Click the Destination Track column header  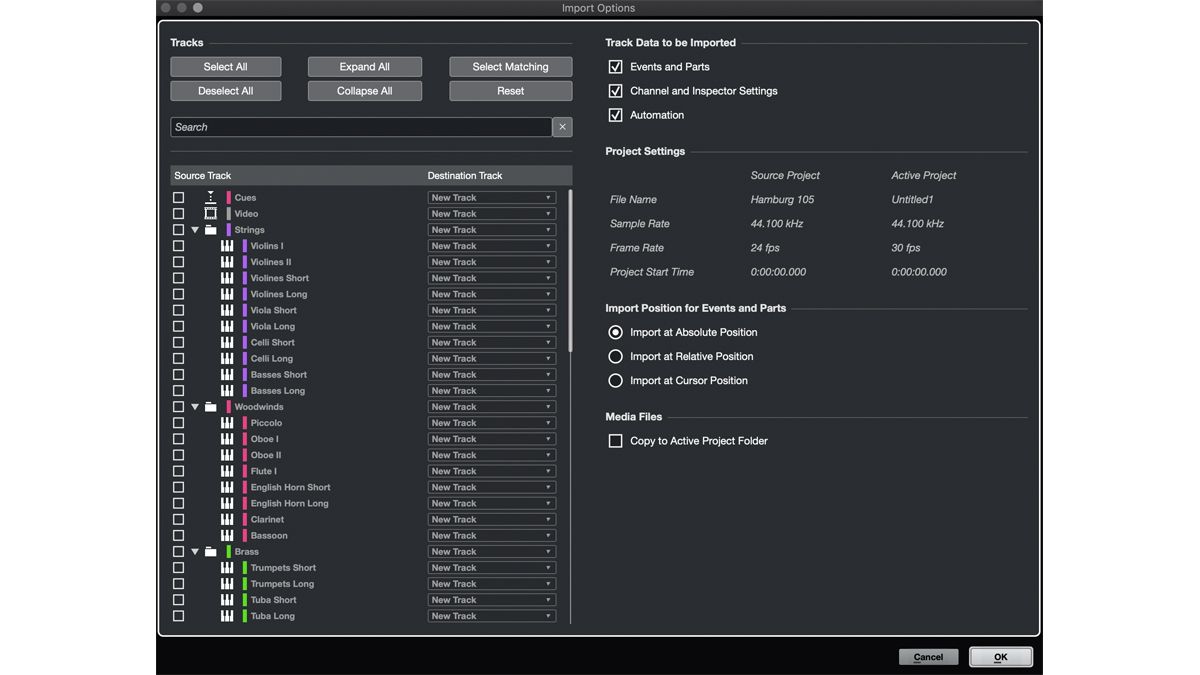[465, 176]
